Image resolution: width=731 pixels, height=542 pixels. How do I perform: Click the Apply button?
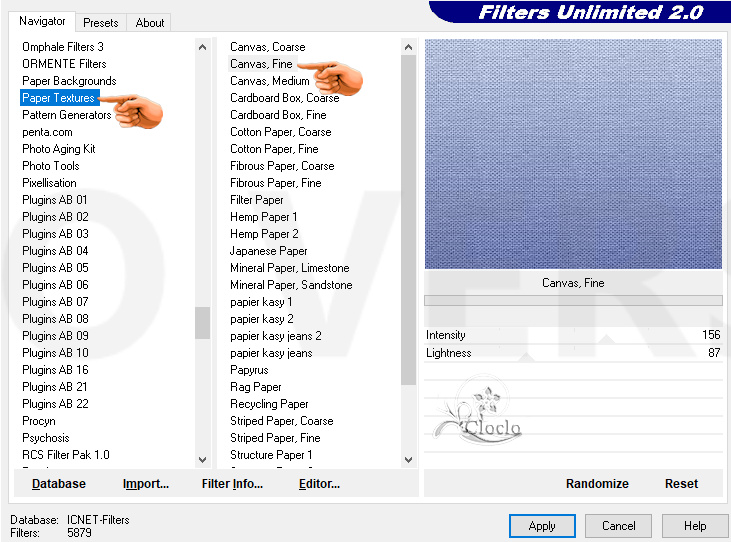pyautogui.click(x=542, y=526)
